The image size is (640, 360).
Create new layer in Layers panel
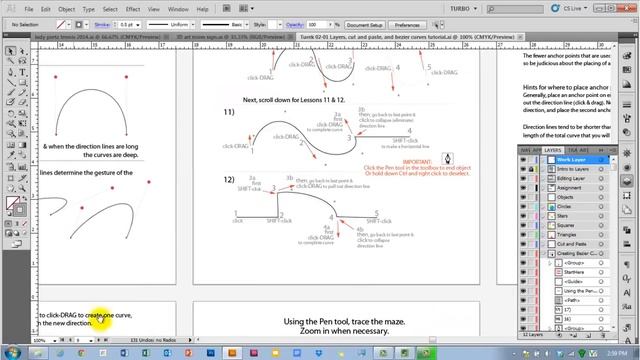point(588,335)
